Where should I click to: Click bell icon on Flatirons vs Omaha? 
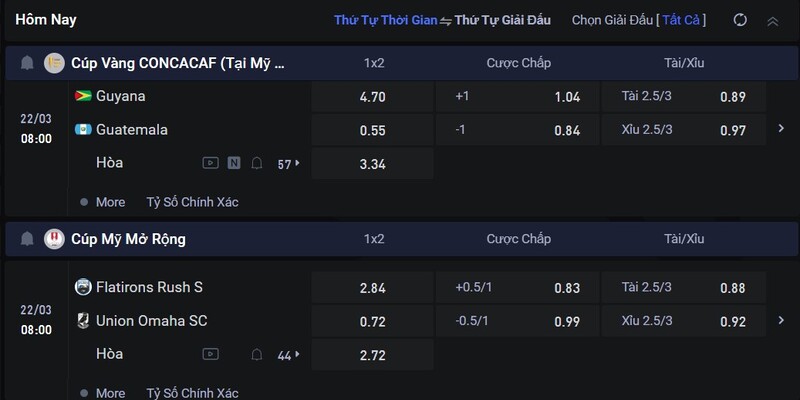257,355
